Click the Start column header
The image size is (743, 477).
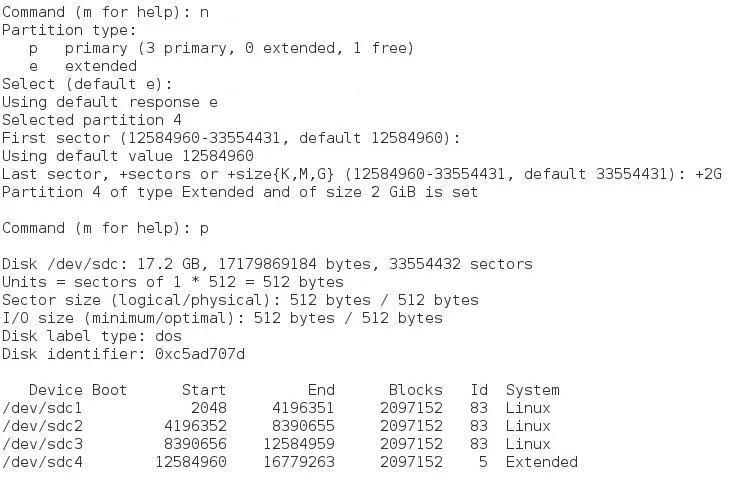[x=204, y=390]
